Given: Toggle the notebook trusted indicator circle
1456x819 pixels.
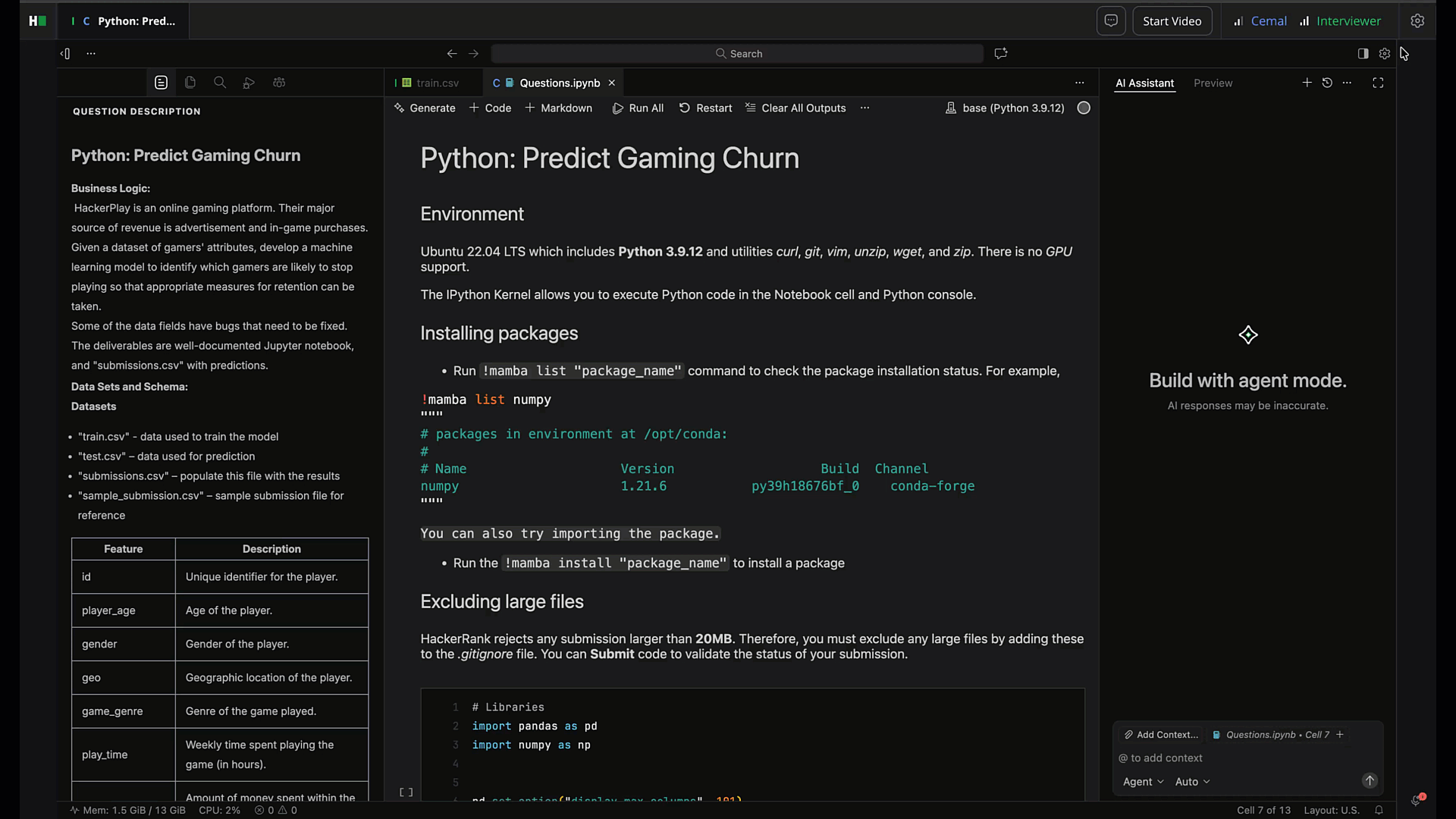Looking at the screenshot, I should point(1083,108).
